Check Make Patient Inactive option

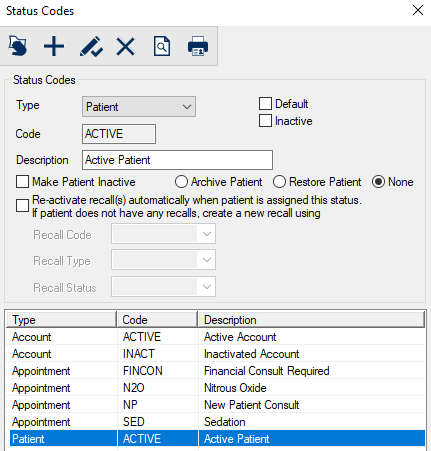click(22, 182)
